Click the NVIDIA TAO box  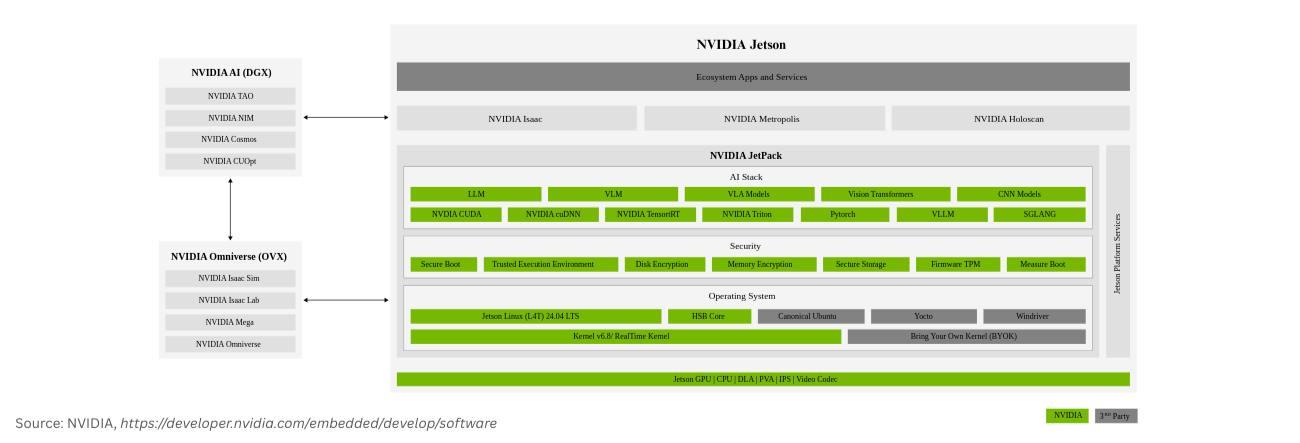(230, 96)
